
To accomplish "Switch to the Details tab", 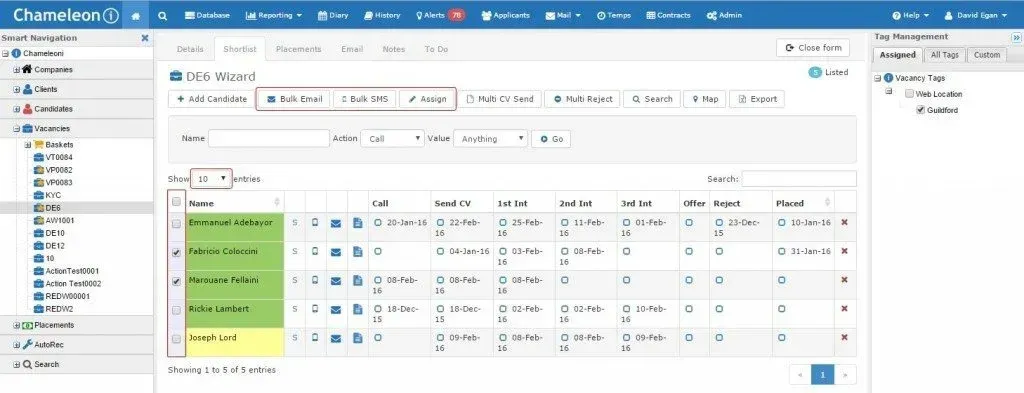I will 190,49.
